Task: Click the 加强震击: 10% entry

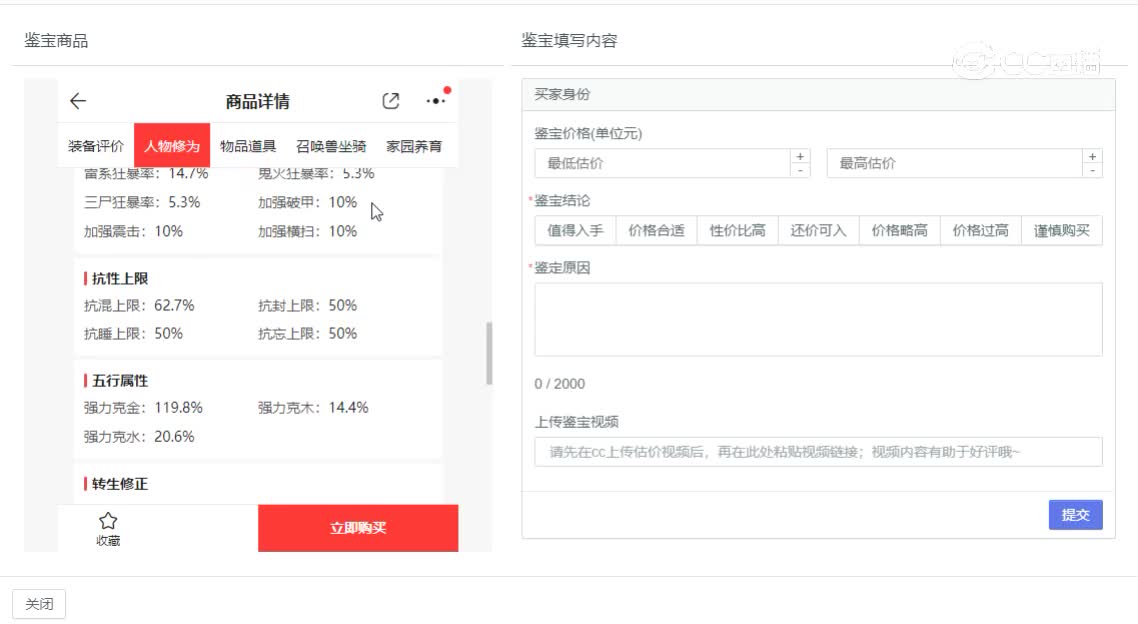Action: [133, 231]
